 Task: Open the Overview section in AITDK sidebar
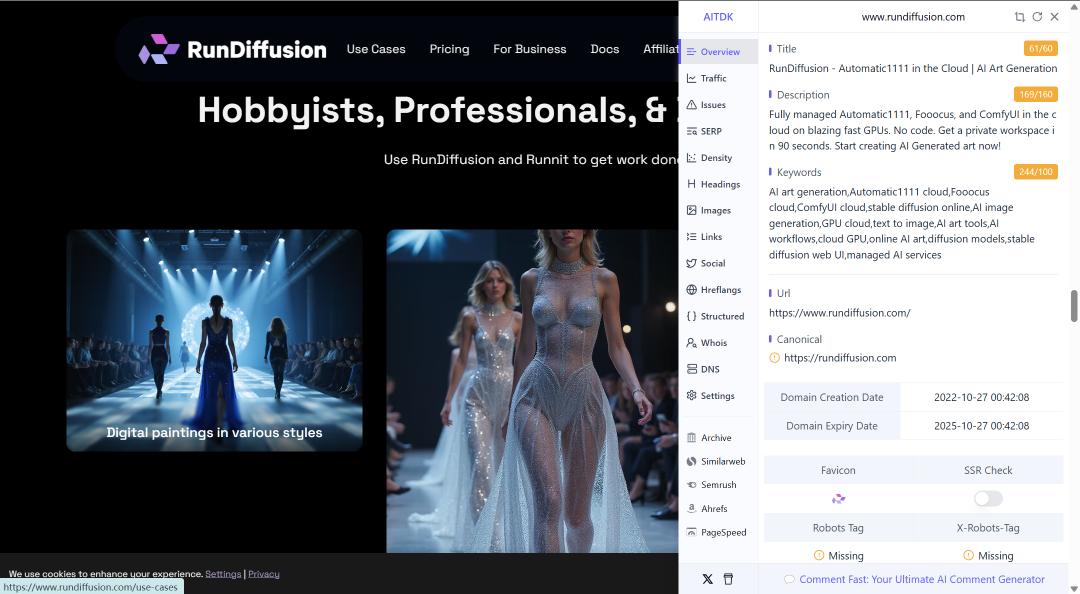tap(718, 52)
